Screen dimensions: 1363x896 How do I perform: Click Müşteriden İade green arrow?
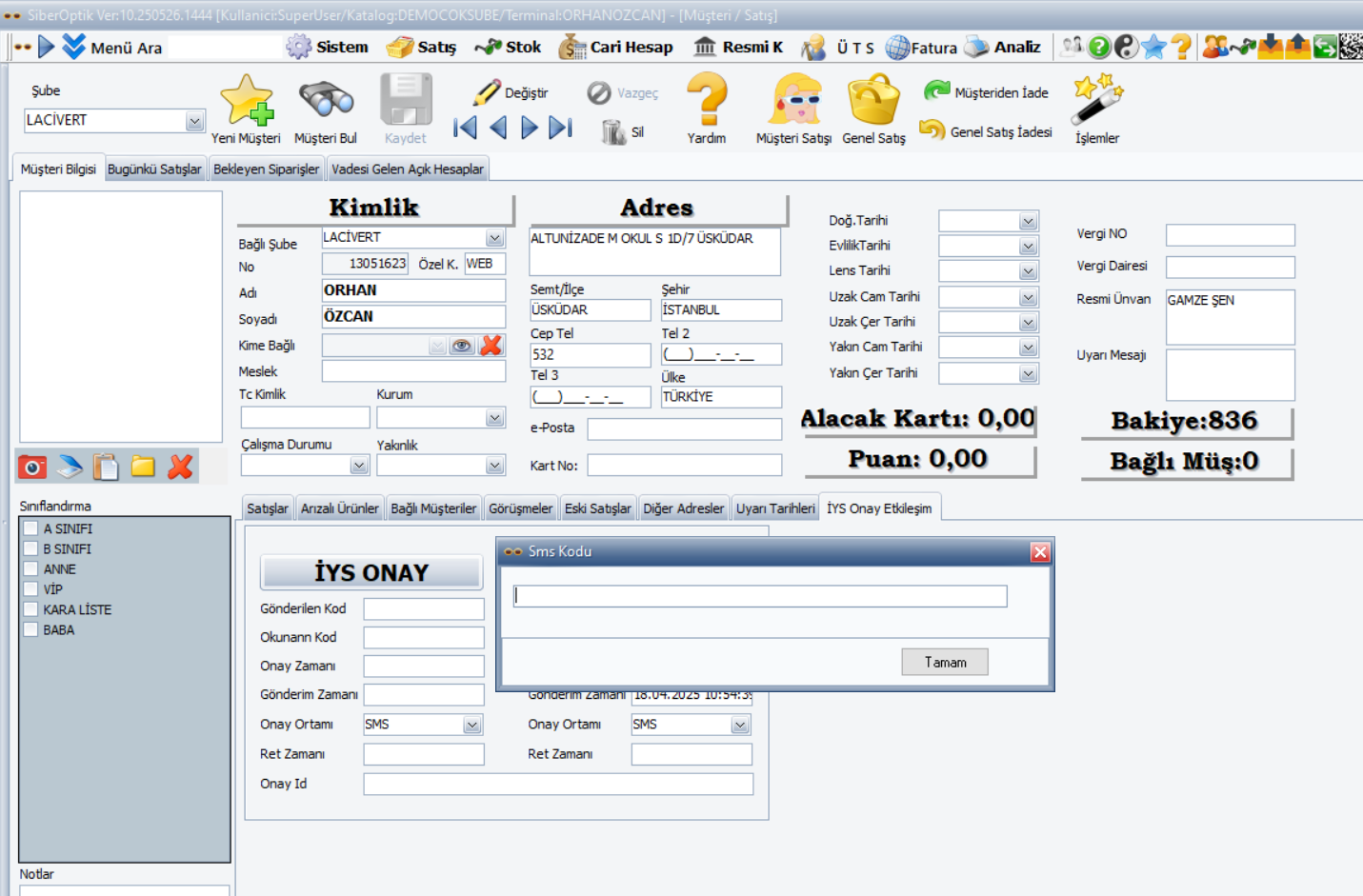[937, 91]
